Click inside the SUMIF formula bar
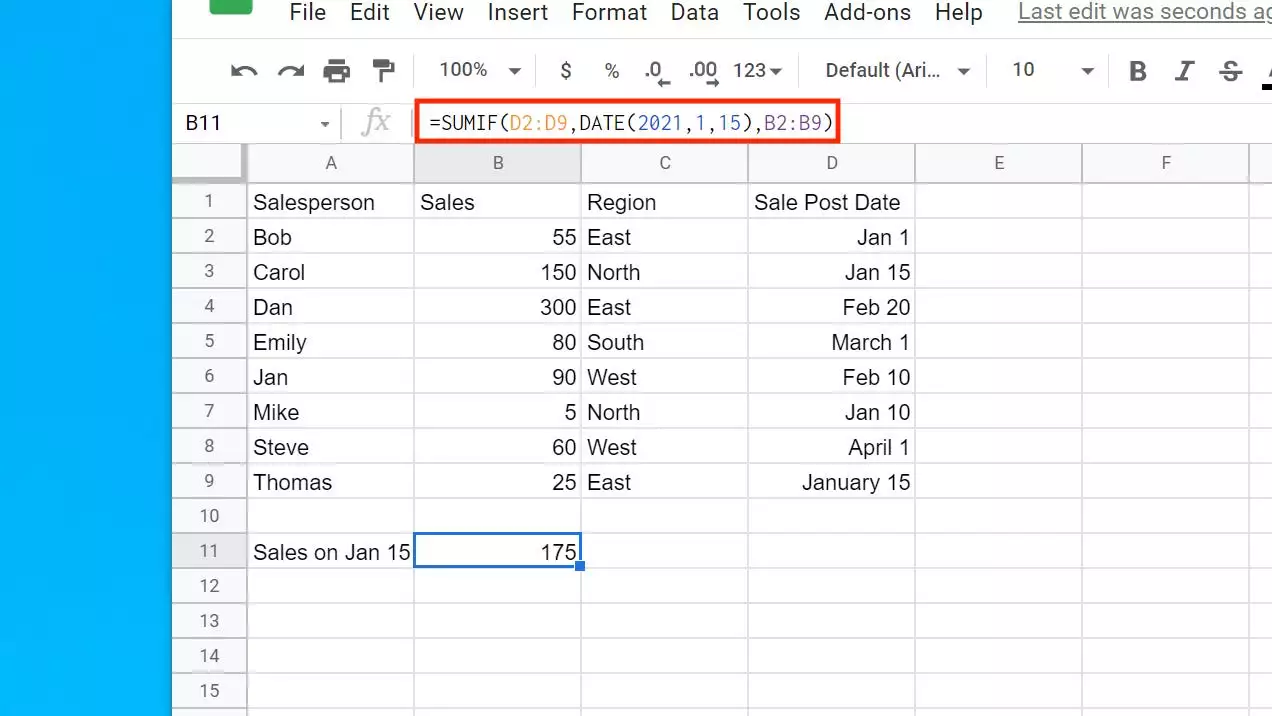 coord(630,123)
